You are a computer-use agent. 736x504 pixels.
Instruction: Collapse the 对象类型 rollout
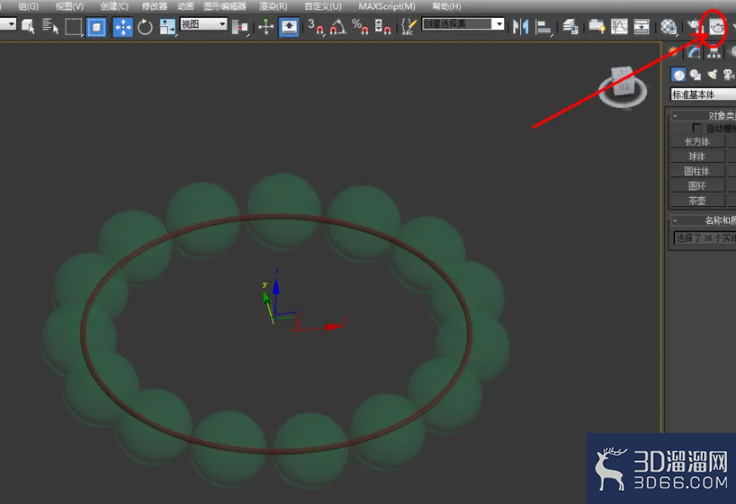point(702,115)
